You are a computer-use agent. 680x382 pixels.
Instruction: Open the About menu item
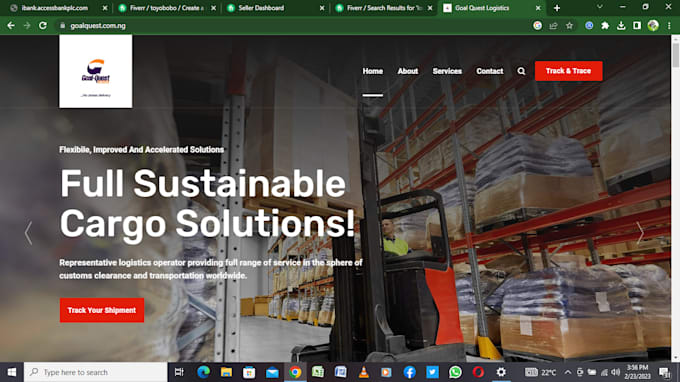click(408, 71)
